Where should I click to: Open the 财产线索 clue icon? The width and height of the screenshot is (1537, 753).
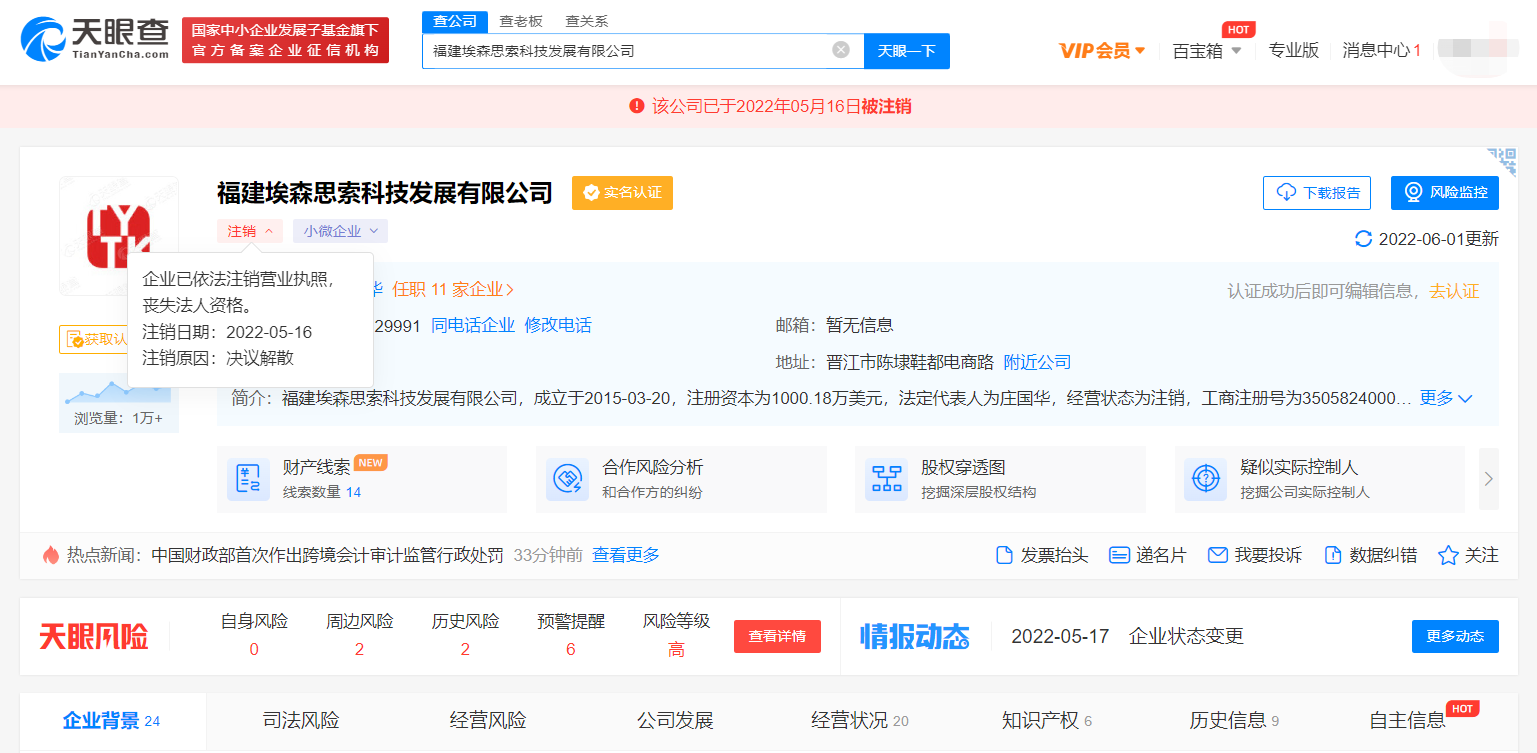coord(248,479)
